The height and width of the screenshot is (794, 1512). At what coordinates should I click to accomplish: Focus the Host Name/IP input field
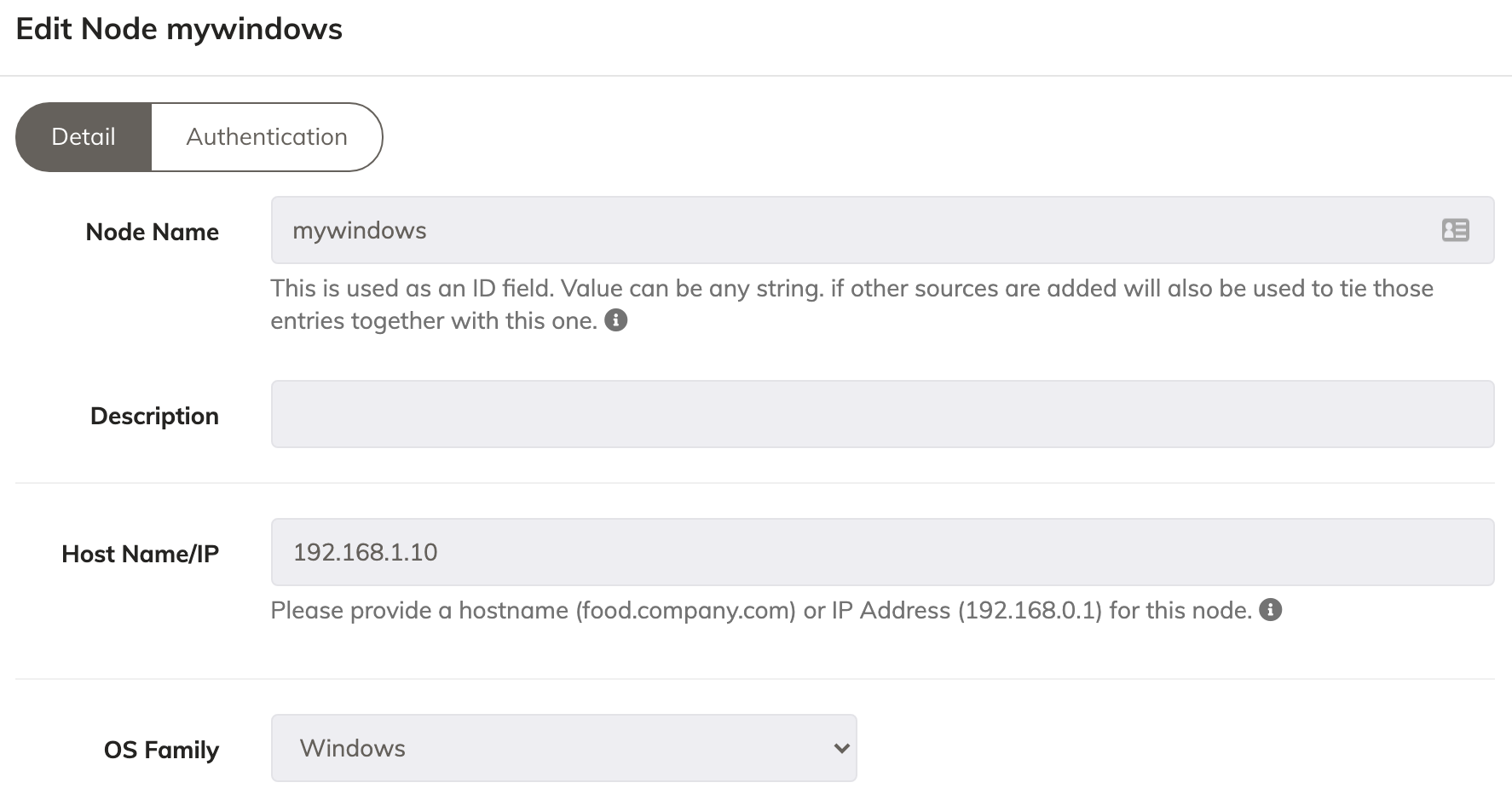pyautogui.click(x=882, y=552)
